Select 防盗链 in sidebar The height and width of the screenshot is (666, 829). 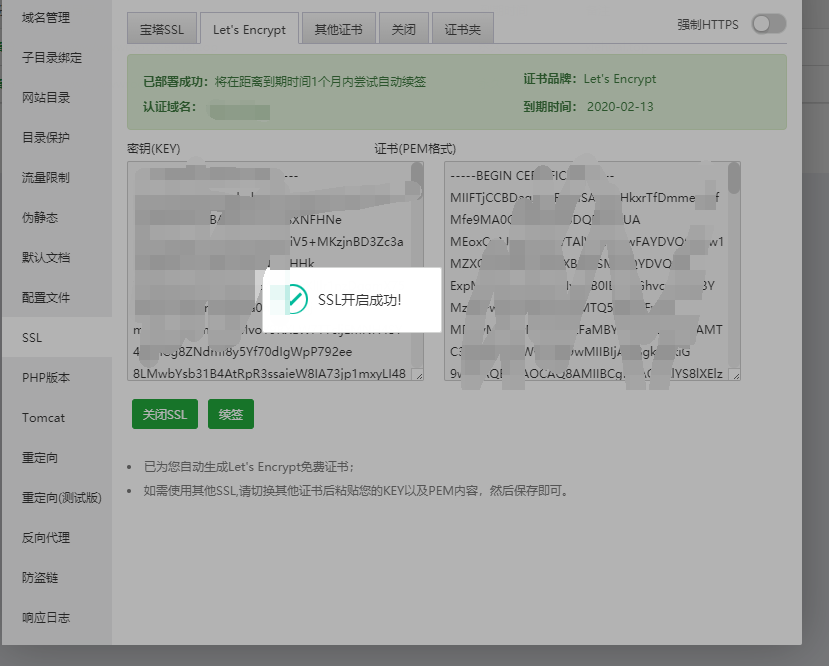[40, 578]
